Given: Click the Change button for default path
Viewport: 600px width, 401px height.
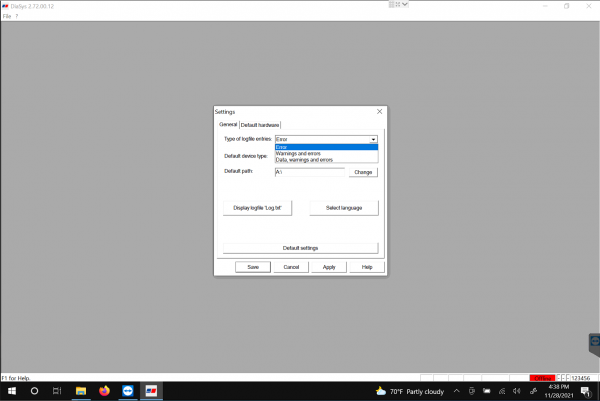Looking at the screenshot, I should coord(363,172).
